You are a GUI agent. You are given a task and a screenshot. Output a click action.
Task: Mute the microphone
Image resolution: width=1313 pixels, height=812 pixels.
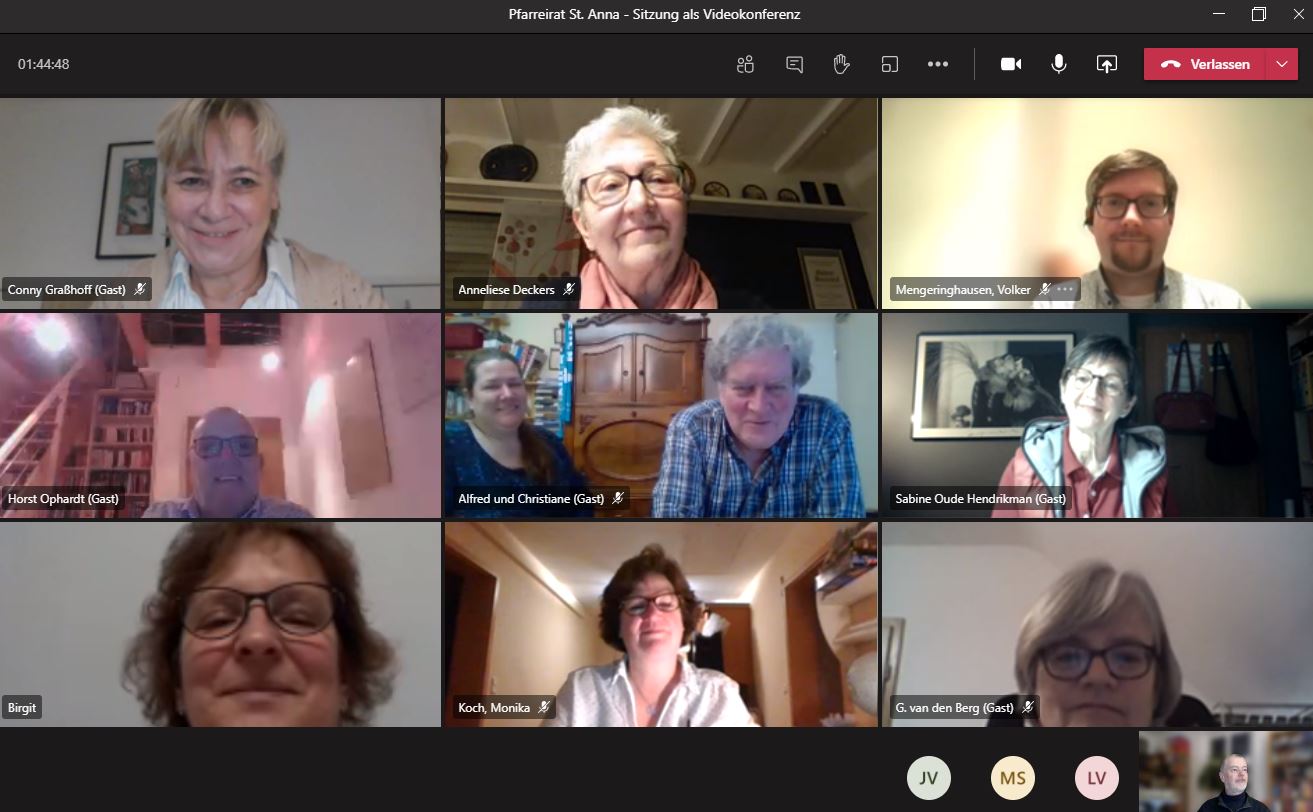[x=1059, y=64]
